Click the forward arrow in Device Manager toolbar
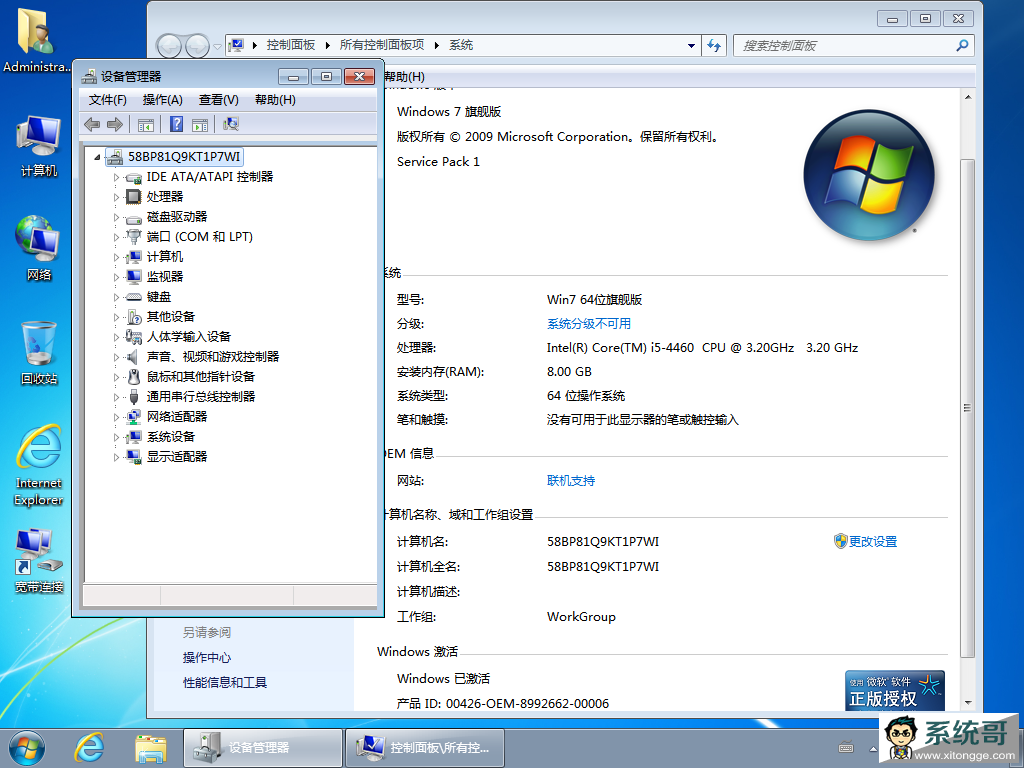 pyautogui.click(x=115, y=124)
